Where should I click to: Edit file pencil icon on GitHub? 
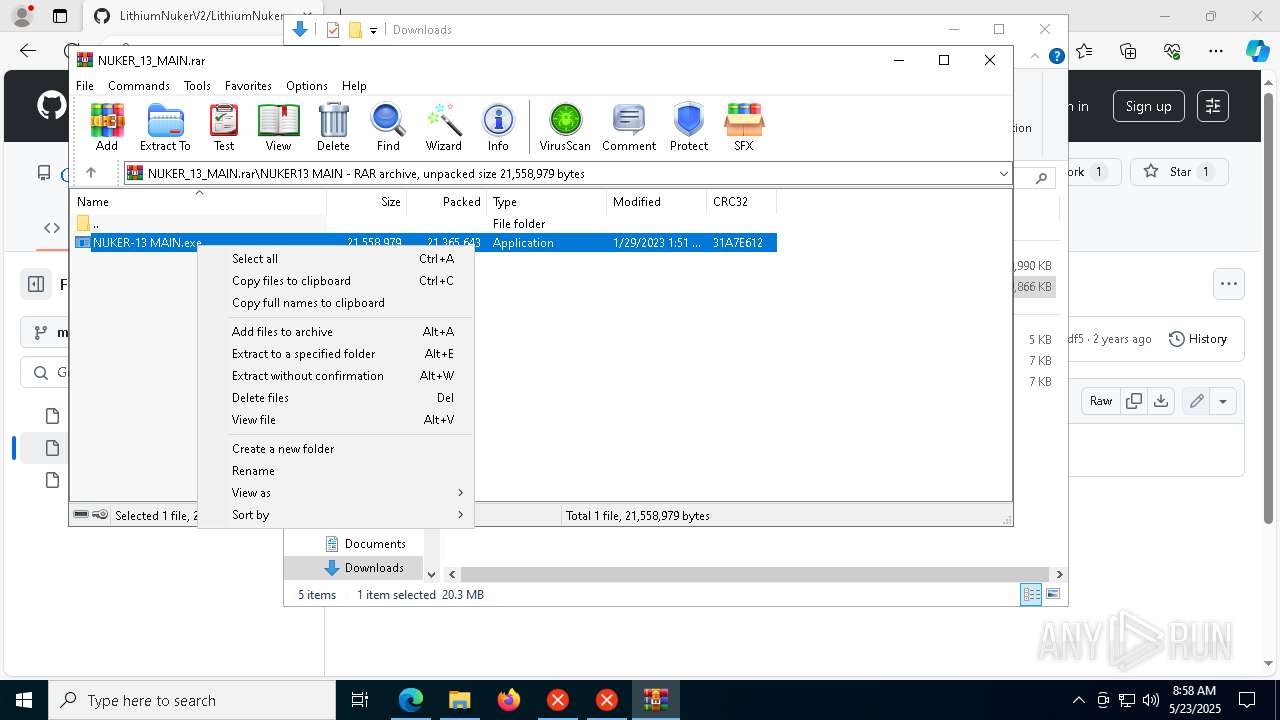(x=1196, y=401)
